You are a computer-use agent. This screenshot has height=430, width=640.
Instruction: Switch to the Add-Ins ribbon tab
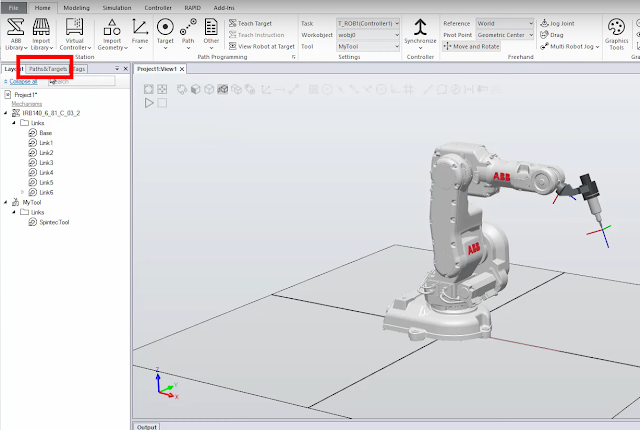point(224,8)
